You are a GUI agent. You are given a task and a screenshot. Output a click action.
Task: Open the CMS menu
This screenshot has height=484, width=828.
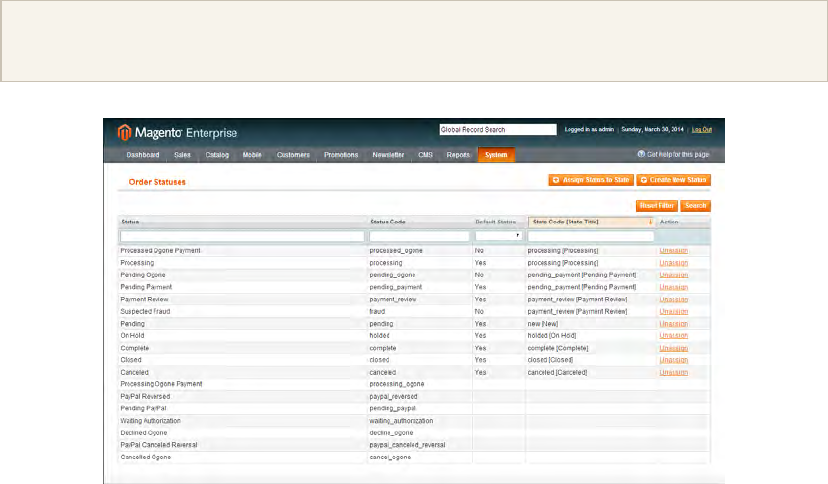(425, 155)
